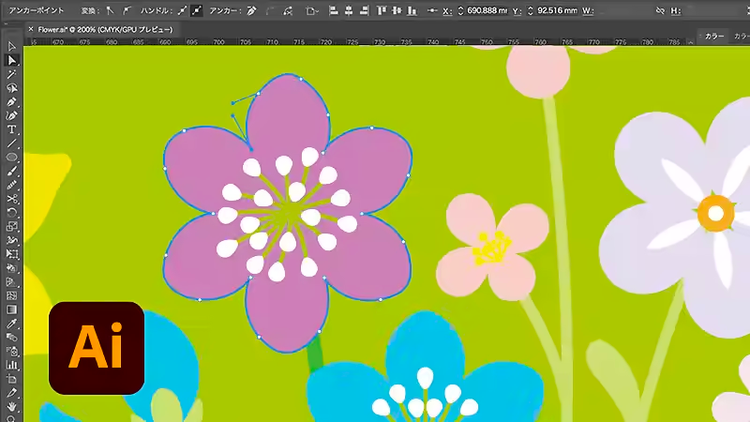Open the カラー panel tab
Image resolution: width=750 pixels, height=422 pixels.
tap(714, 35)
